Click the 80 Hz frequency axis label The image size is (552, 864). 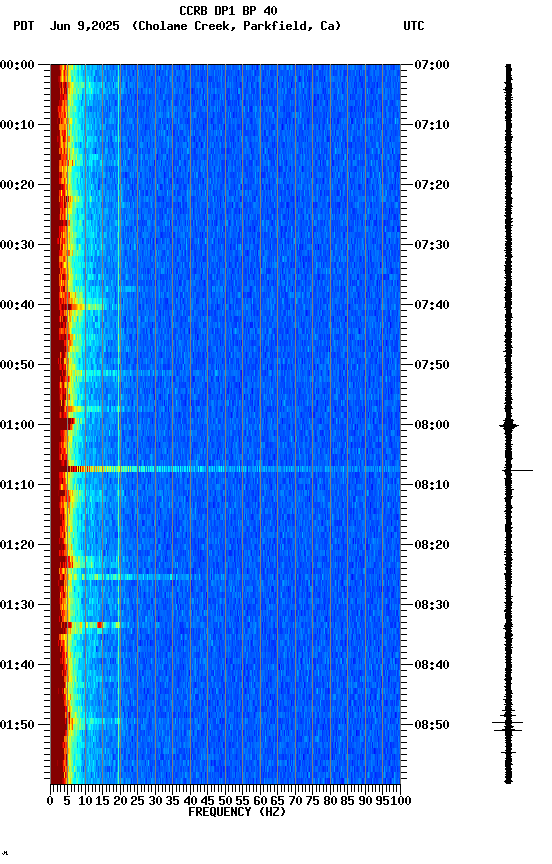point(330,801)
